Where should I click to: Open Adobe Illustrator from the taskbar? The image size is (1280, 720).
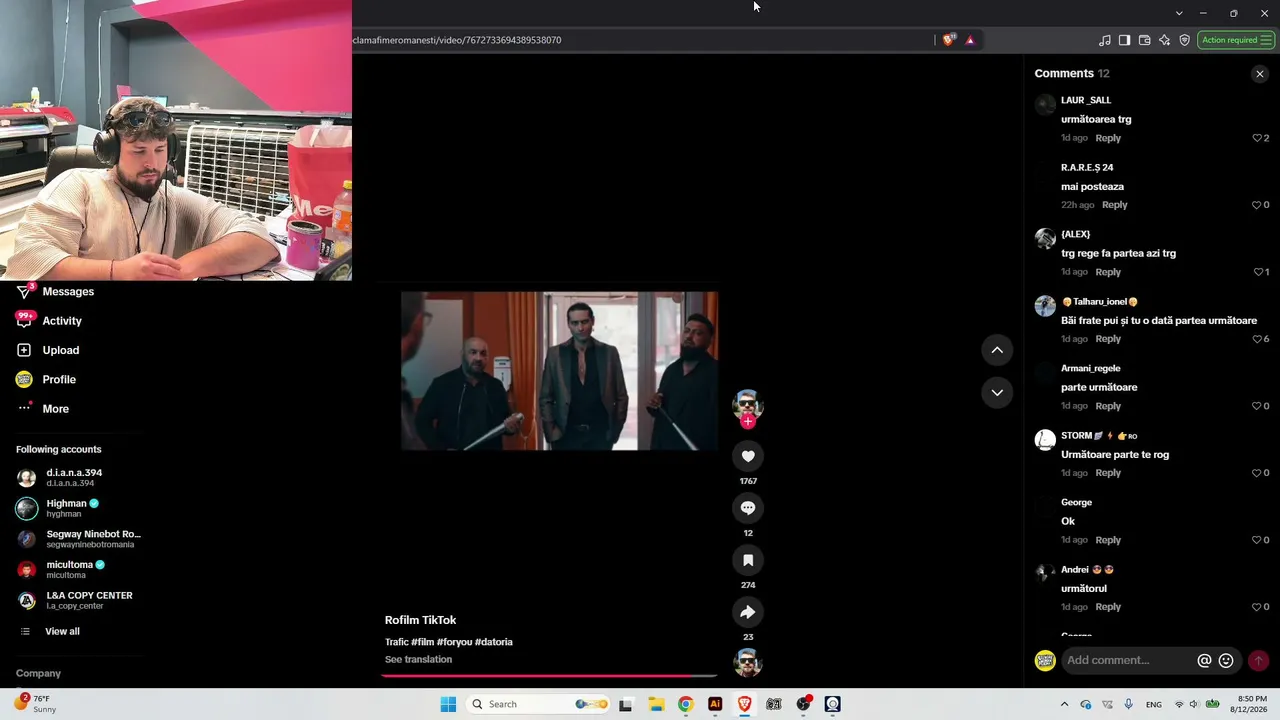[x=715, y=704]
